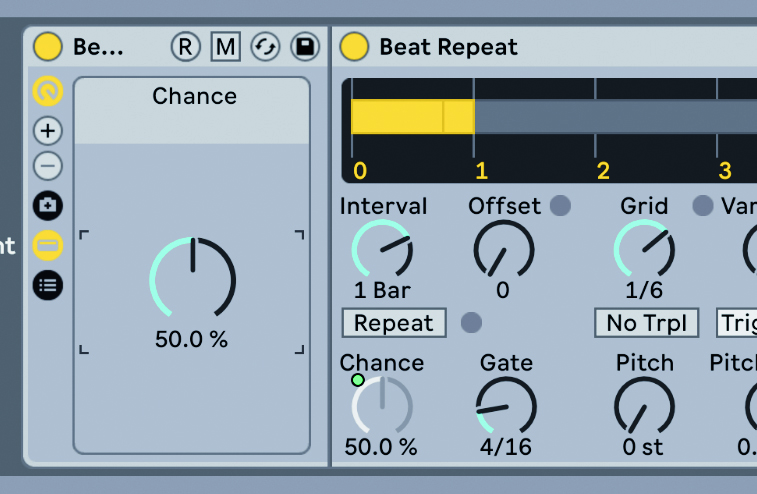
Task: Click the Beat Repeat title bar
Action: point(545,47)
